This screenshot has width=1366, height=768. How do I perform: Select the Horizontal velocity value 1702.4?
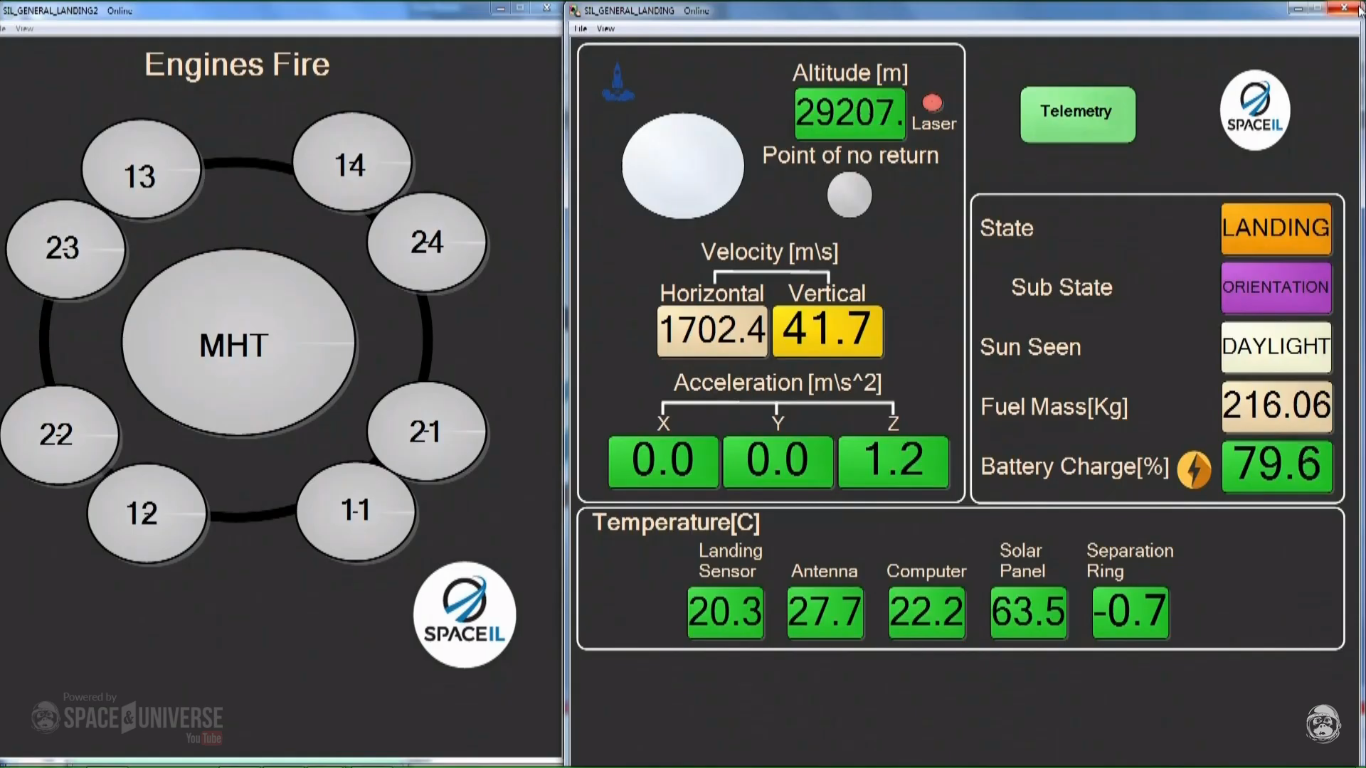pos(713,331)
